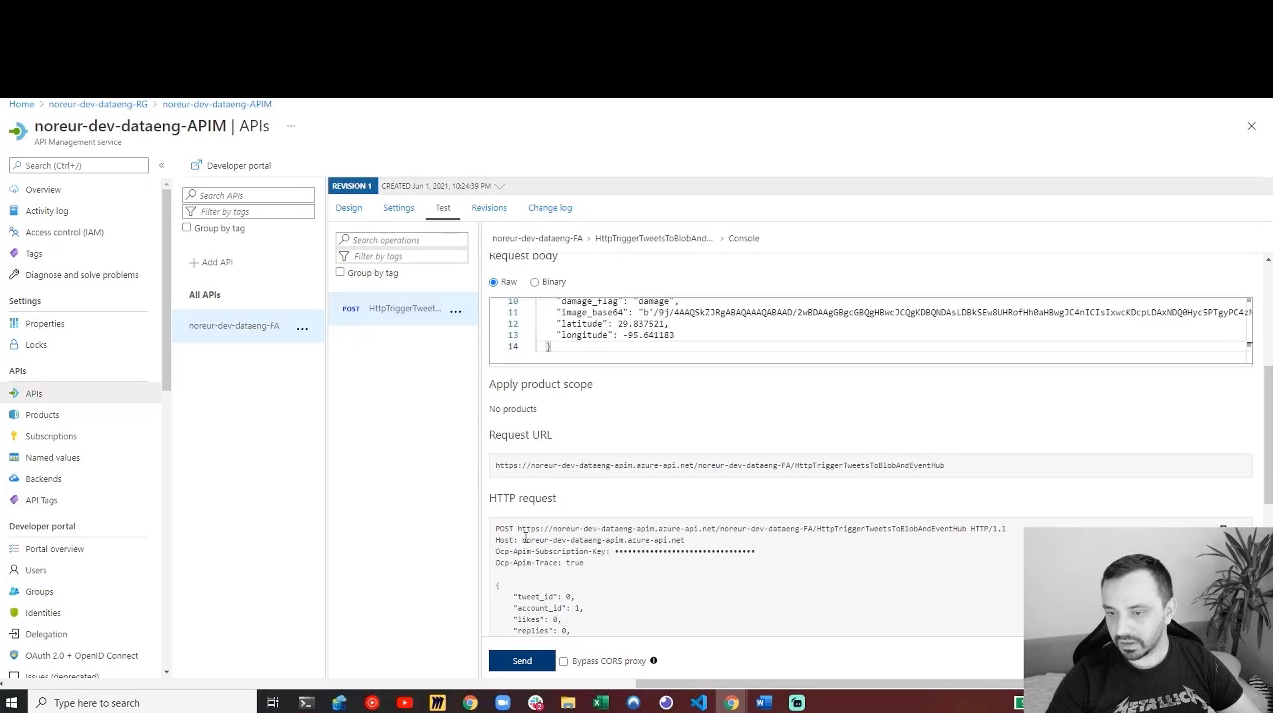This screenshot has width=1273, height=713.
Task: Click the sidebar menu scrollbar down arrow
Action: (x=167, y=672)
